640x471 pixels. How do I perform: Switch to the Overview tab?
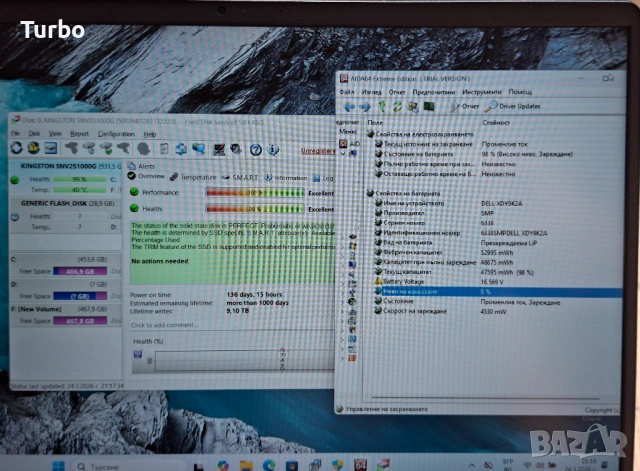[147, 176]
